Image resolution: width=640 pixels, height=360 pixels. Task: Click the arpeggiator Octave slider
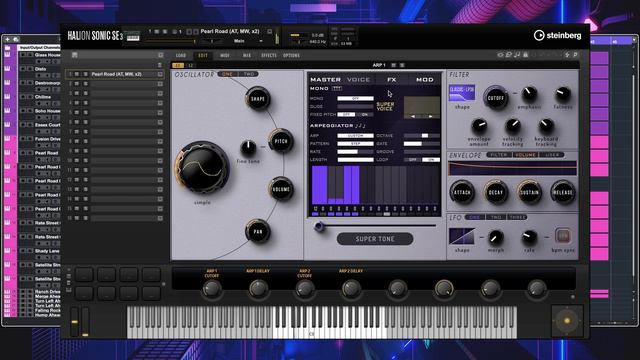422,136
